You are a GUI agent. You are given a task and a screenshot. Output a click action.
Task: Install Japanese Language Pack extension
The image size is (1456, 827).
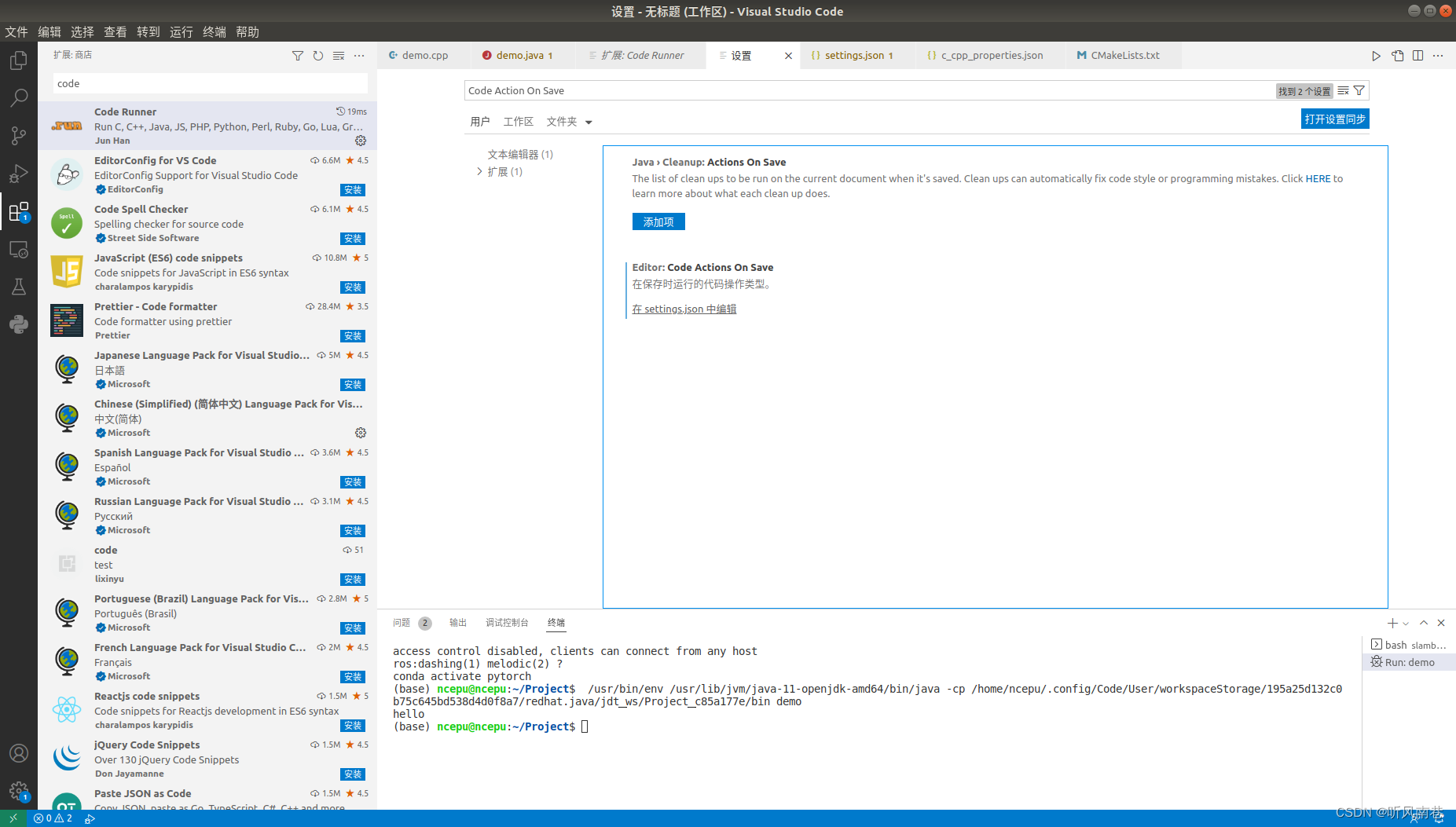point(353,385)
